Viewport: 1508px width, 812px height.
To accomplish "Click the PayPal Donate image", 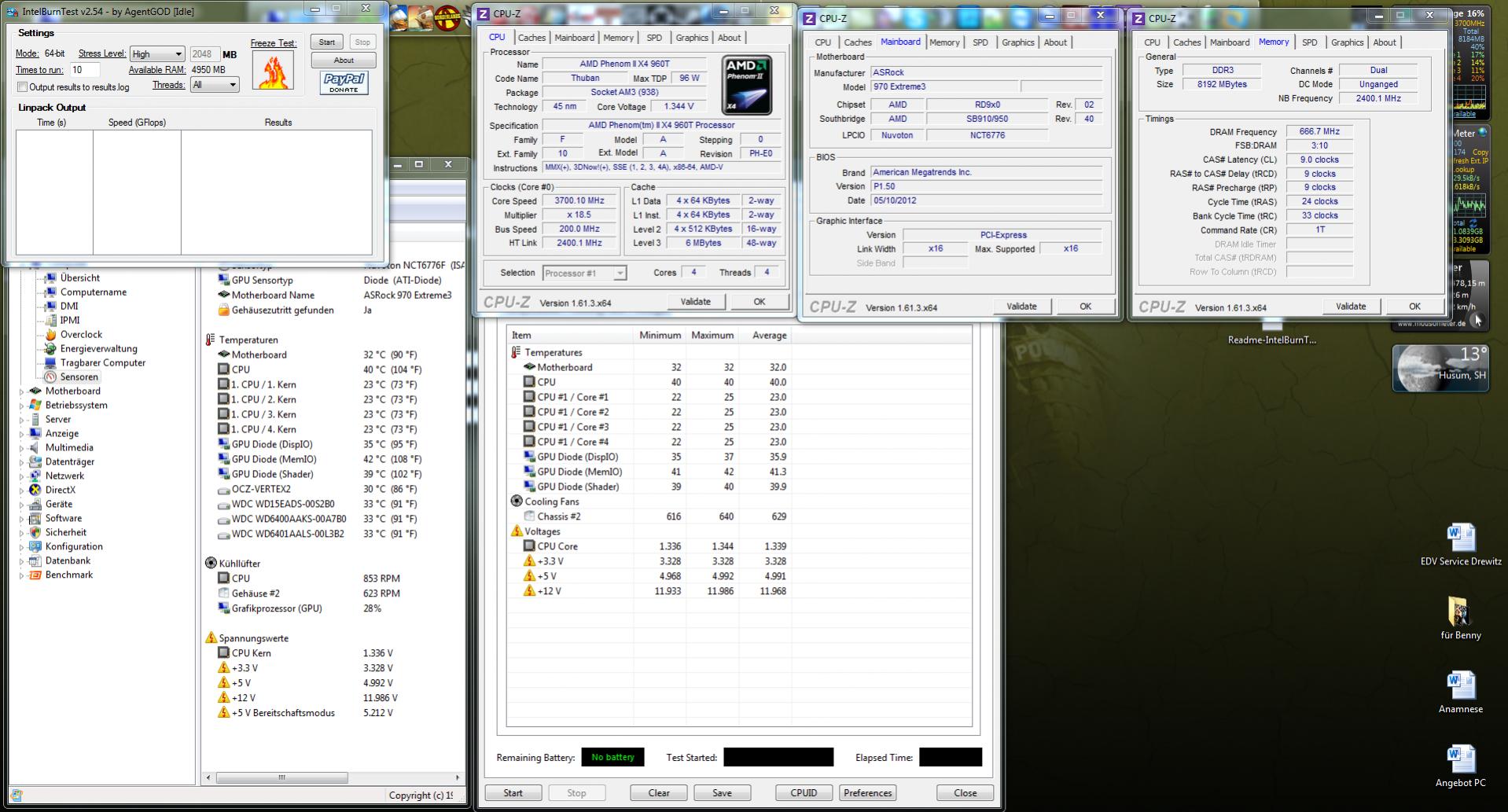I will point(344,83).
